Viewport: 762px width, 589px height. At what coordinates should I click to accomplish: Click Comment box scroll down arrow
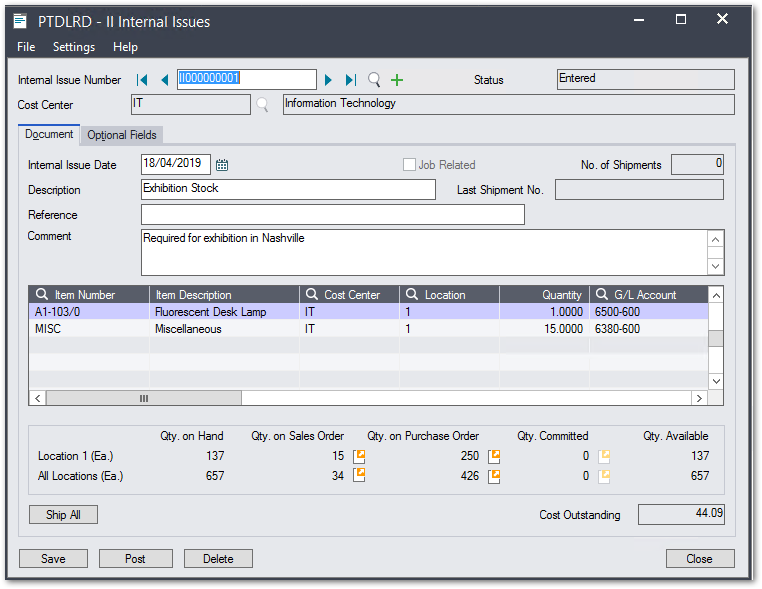click(716, 266)
